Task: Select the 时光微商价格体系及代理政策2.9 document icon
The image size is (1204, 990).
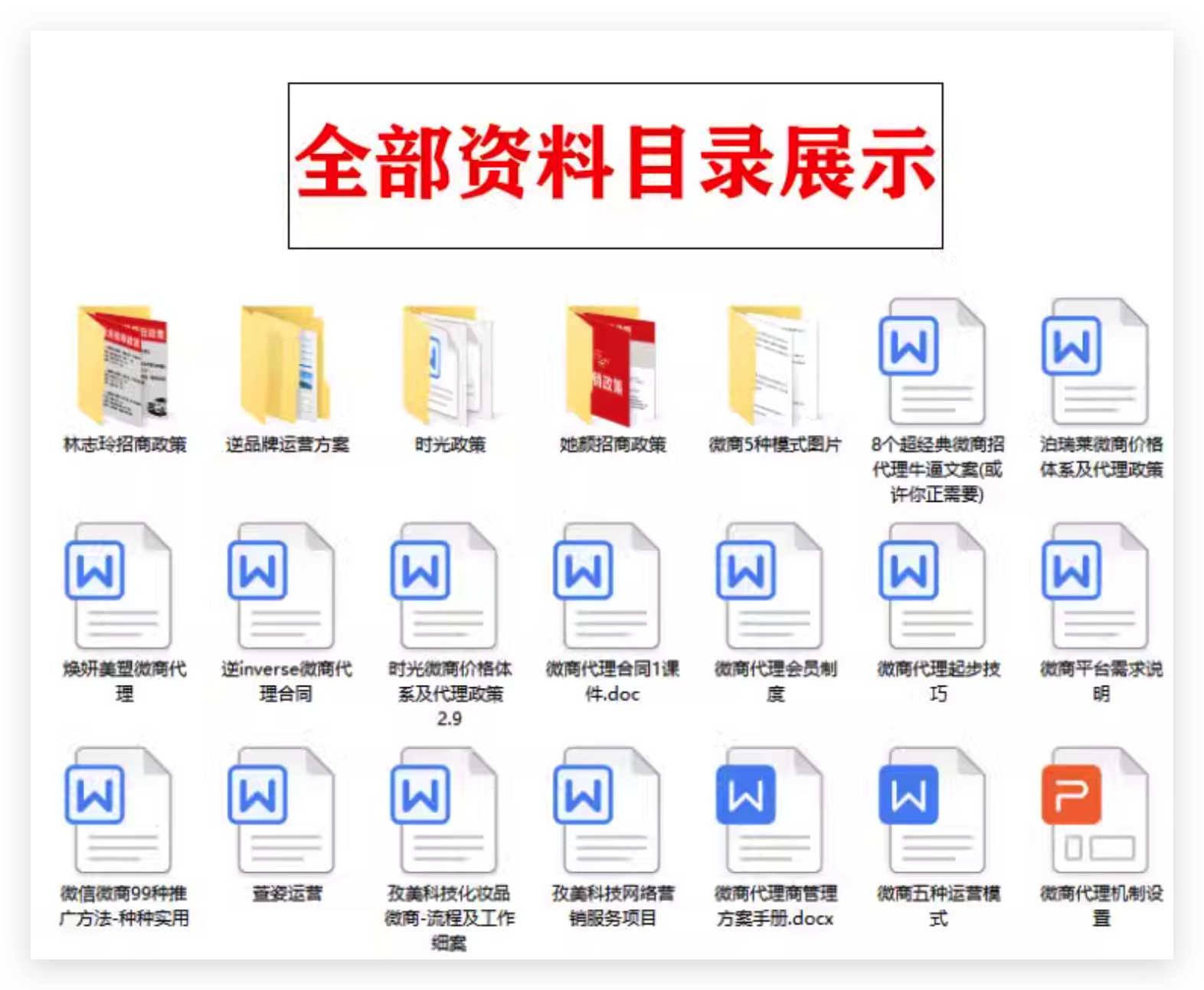Action: (444, 586)
